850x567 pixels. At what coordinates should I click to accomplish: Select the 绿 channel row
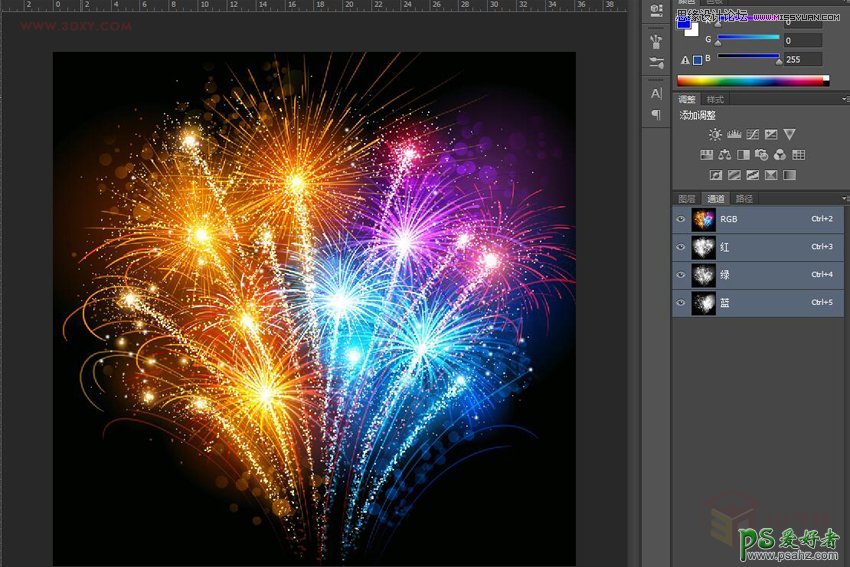click(758, 275)
